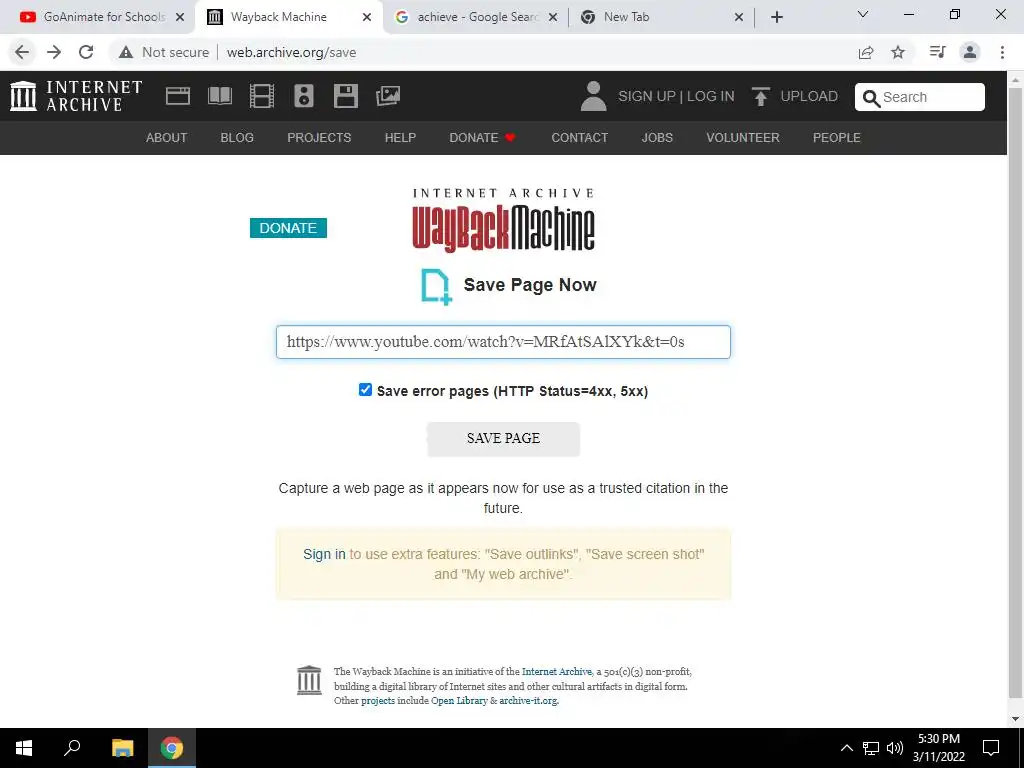Show hidden system tray icons
Screen dimensions: 1024x768
(846, 748)
